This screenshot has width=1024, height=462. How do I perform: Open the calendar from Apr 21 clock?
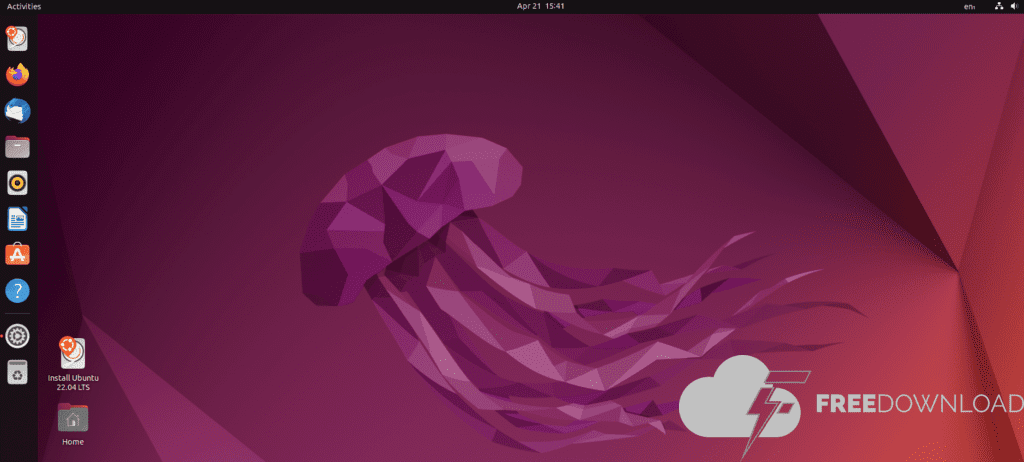click(540, 6)
